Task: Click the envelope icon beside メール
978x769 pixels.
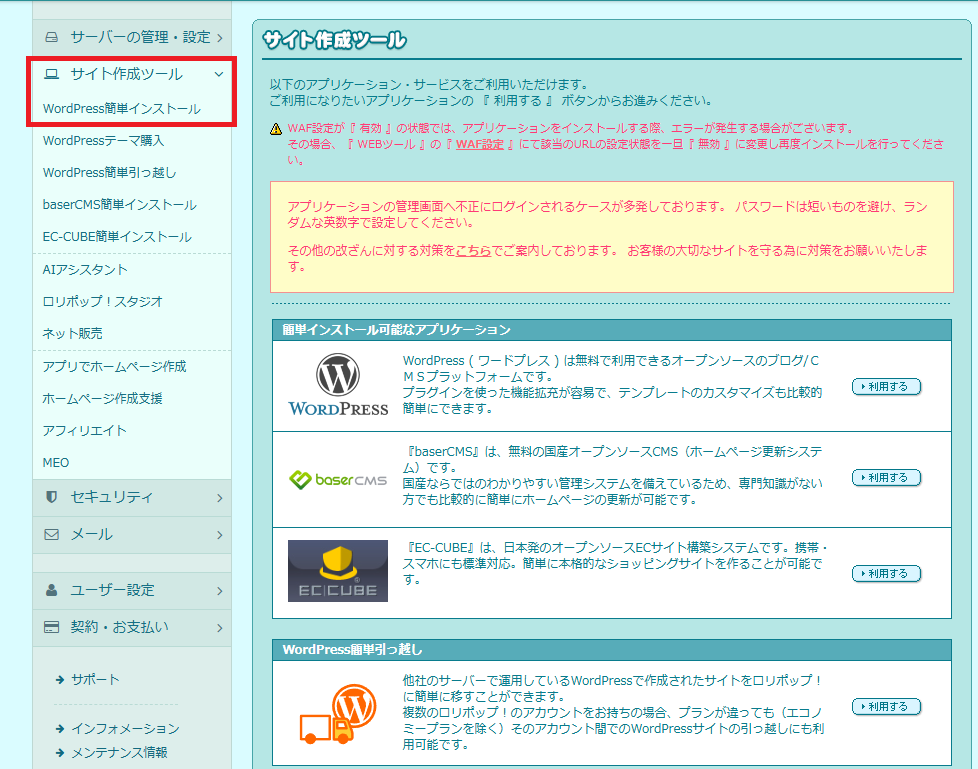Action: (52, 534)
